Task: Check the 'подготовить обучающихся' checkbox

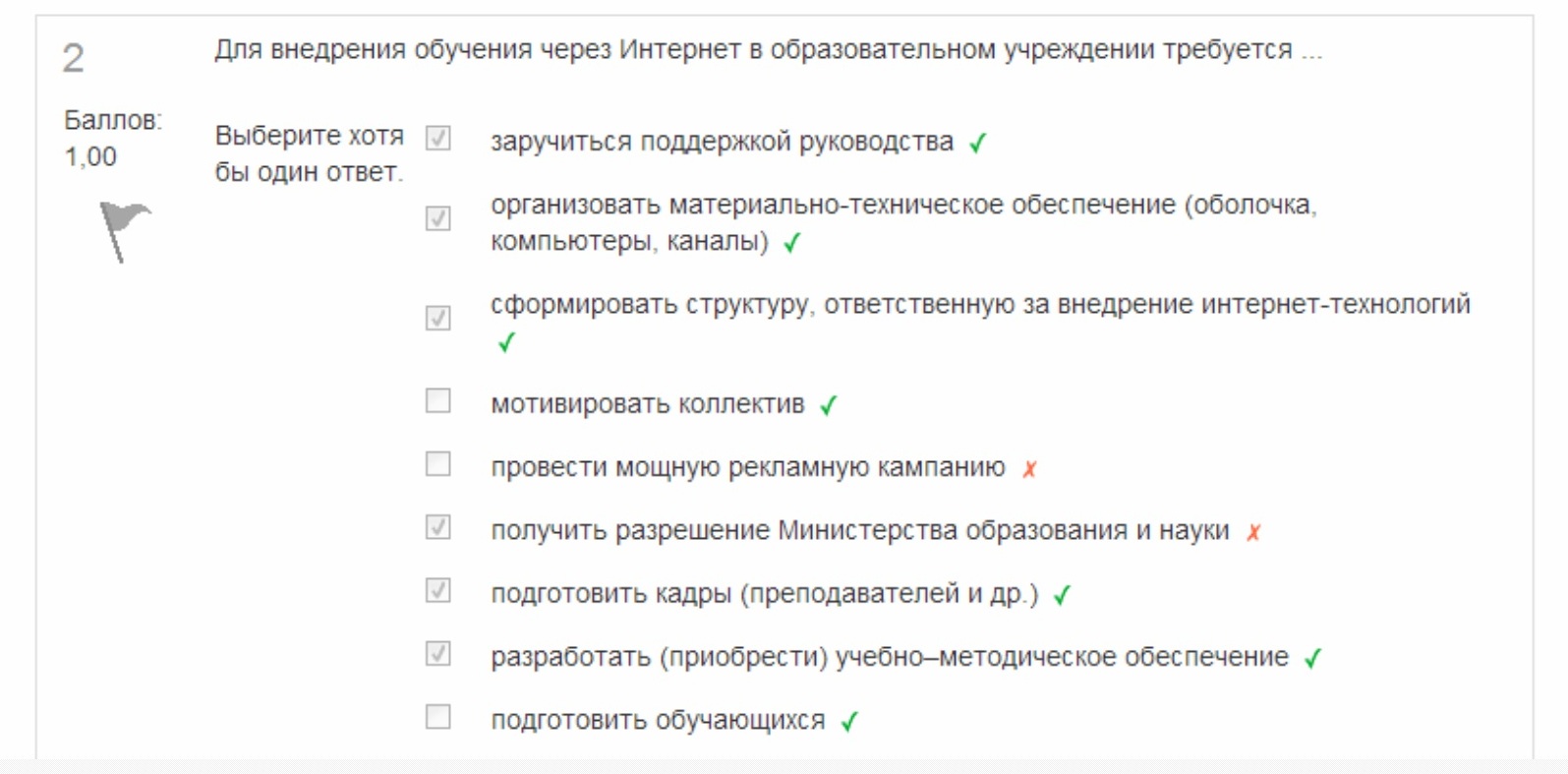Action: click(x=438, y=717)
